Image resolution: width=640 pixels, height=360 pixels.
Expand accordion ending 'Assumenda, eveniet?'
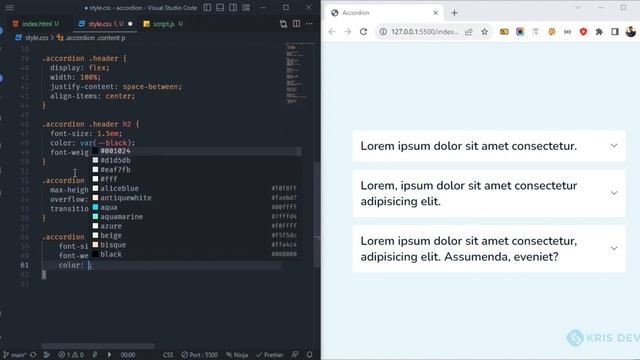pyautogui.click(x=489, y=249)
